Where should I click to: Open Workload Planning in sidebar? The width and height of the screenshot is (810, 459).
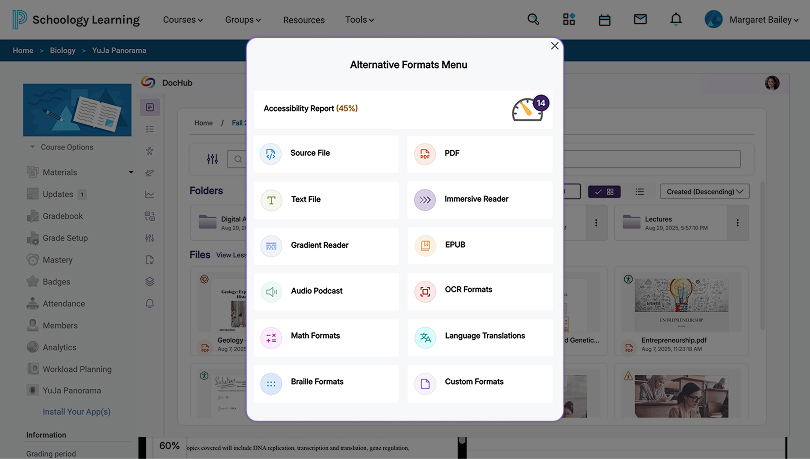(x=69, y=369)
